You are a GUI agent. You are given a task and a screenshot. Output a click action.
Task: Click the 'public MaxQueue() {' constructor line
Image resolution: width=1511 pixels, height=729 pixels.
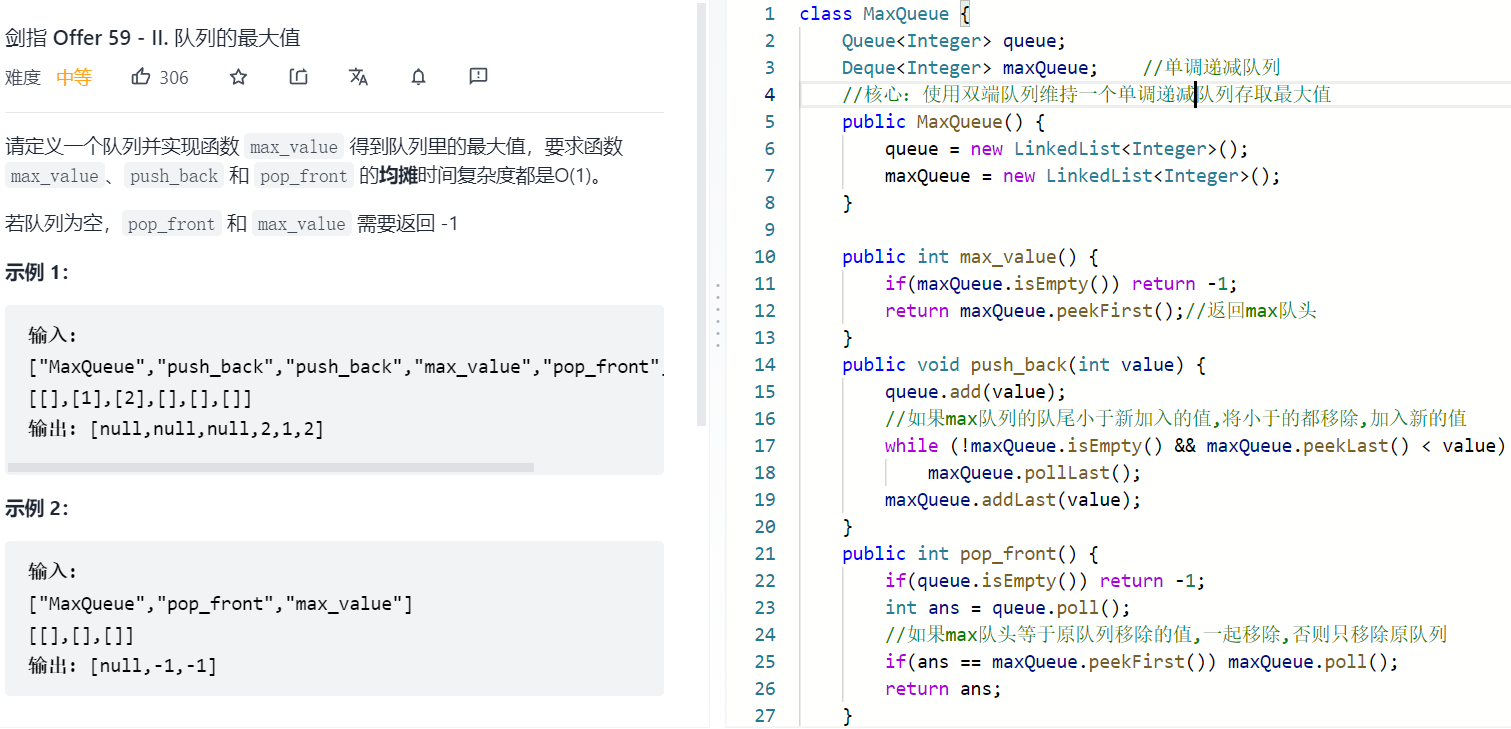tap(943, 122)
